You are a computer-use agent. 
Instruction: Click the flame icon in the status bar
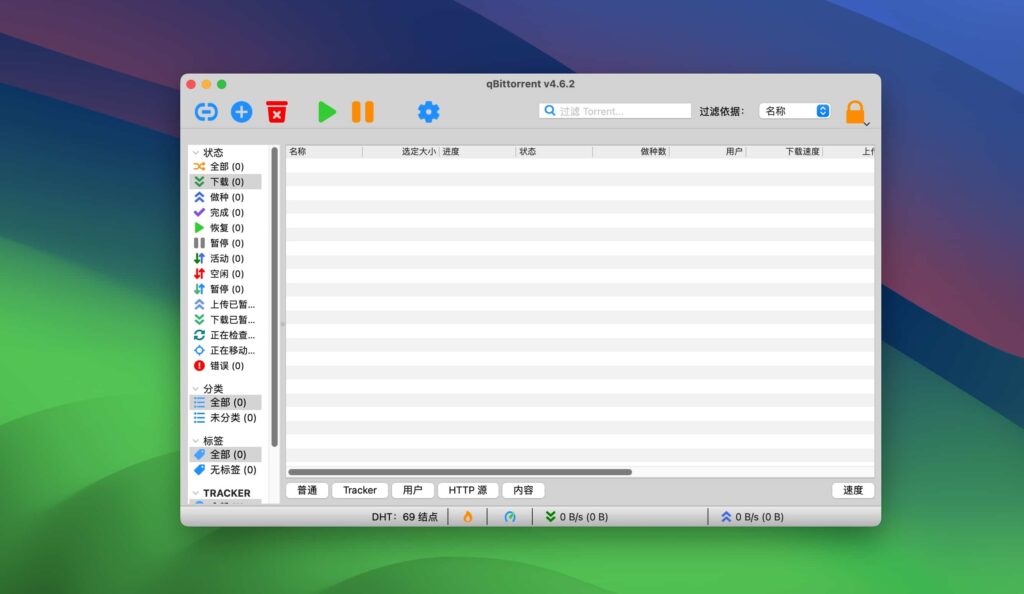pyautogui.click(x=467, y=516)
